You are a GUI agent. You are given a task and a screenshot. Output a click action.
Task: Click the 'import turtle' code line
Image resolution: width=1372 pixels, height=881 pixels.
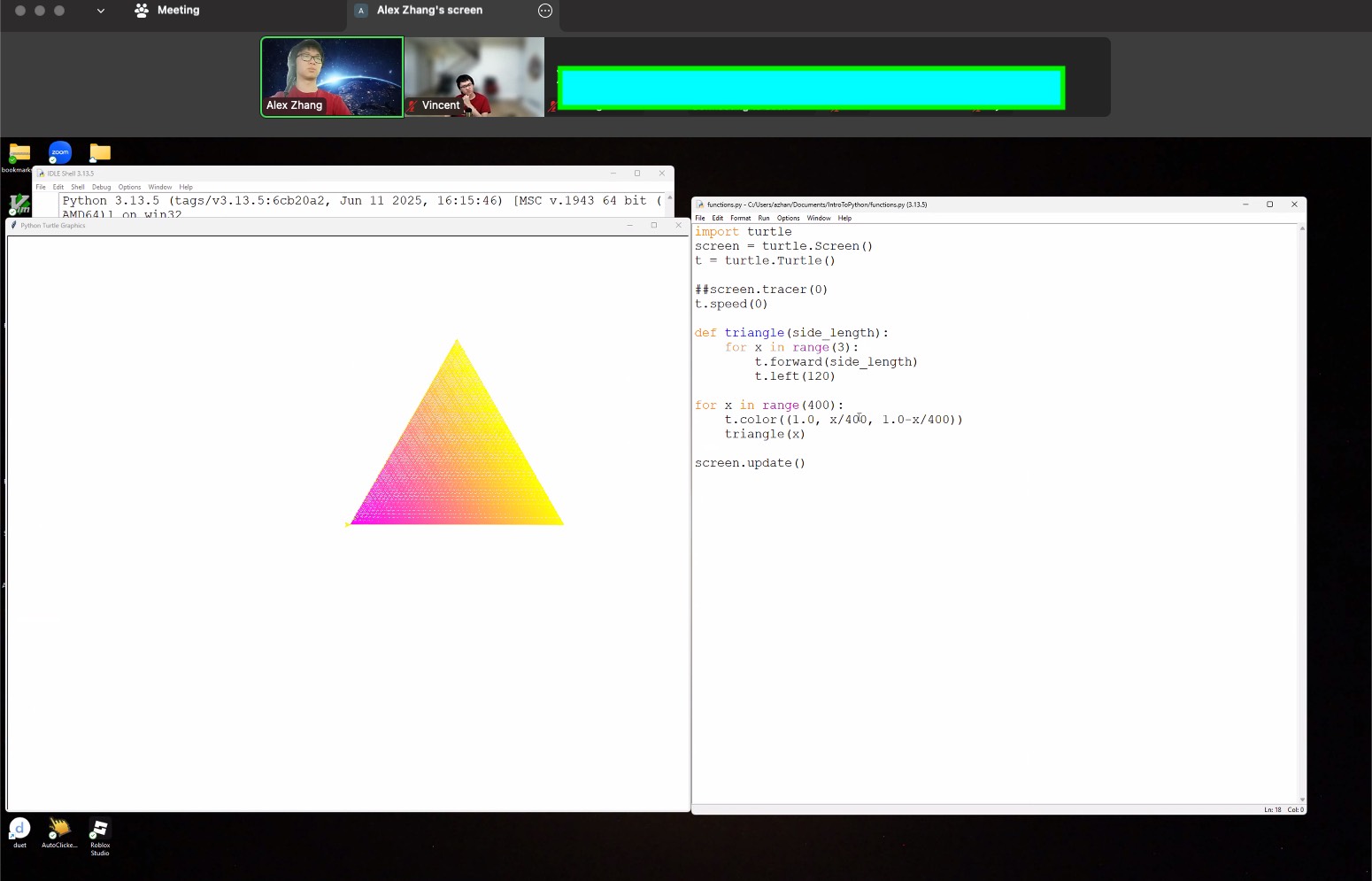pyautogui.click(x=744, y=232)
